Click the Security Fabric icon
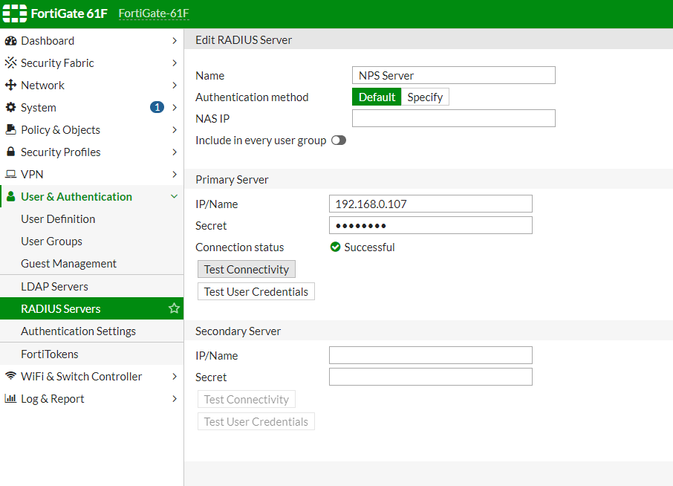 click(x=11, y=63)
